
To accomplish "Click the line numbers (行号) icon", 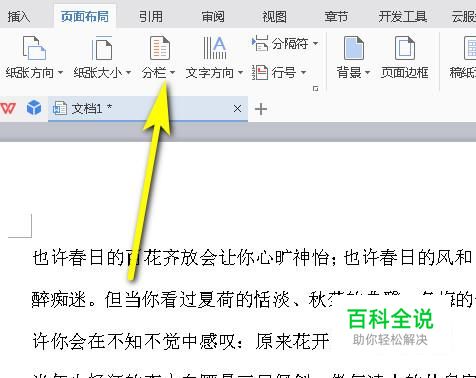I will click(x=260, y=72).
